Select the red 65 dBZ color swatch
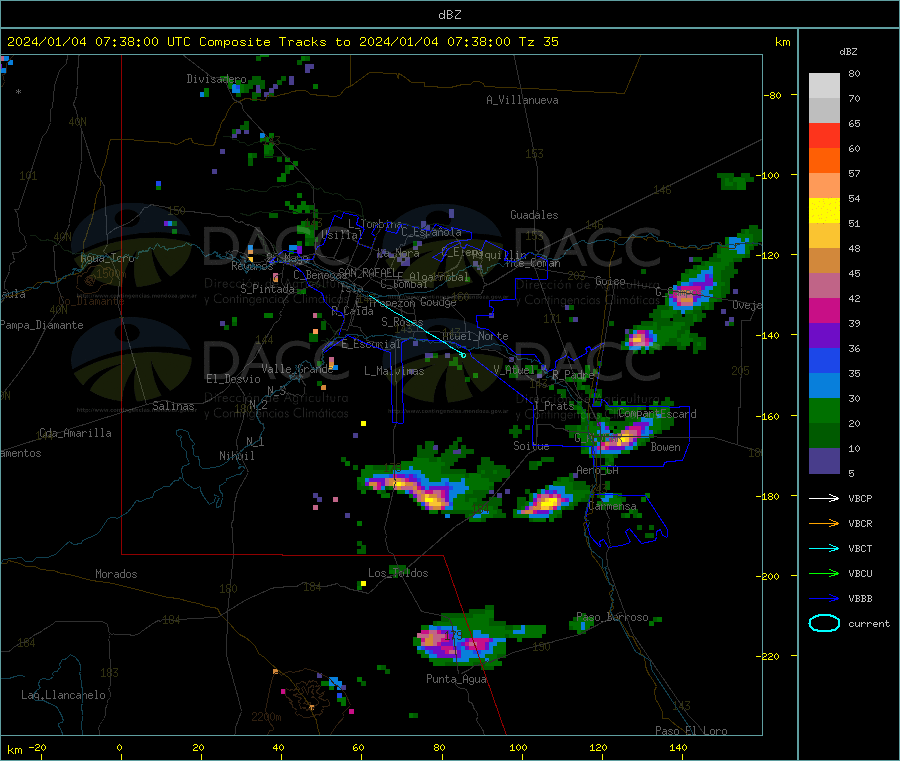Image resolution: width=900 pixels, height=761 pixels. pyautogui.click(x=824, y=135)
